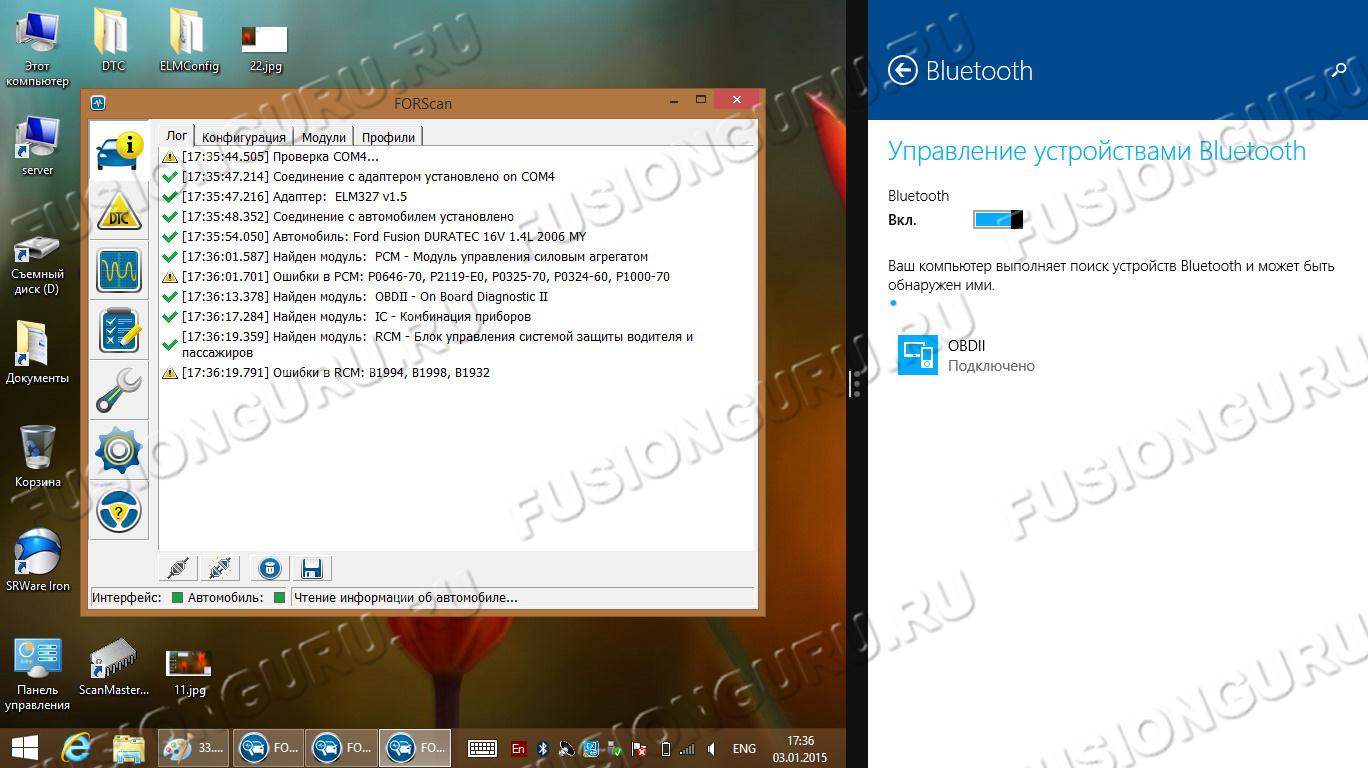Switch to the Конфигурация tab
Screen dimensions: 1368x768
pos(243,137)
